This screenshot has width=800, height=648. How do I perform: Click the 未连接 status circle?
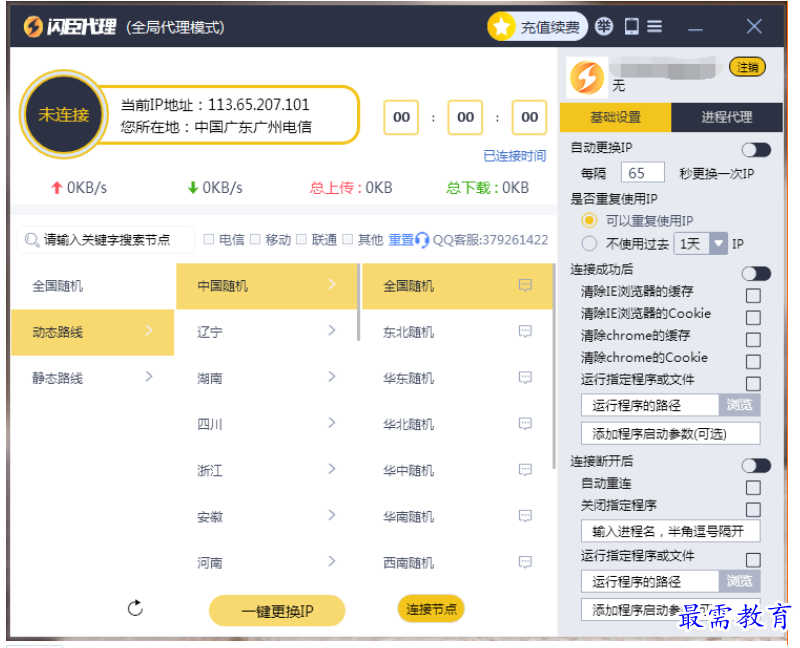pyautogui.click(x=64, y=114)
